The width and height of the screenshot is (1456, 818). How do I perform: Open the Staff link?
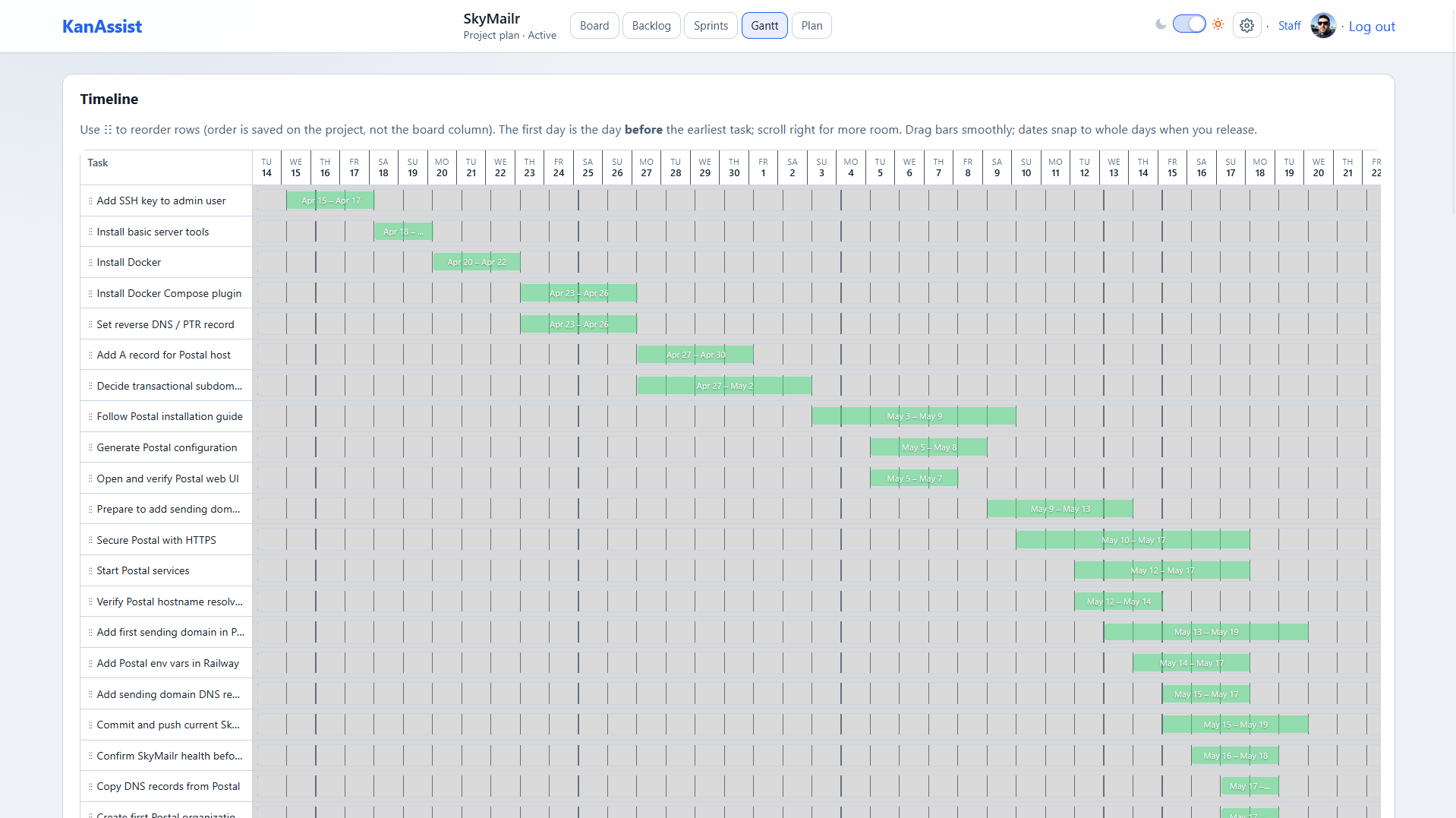1289,26
